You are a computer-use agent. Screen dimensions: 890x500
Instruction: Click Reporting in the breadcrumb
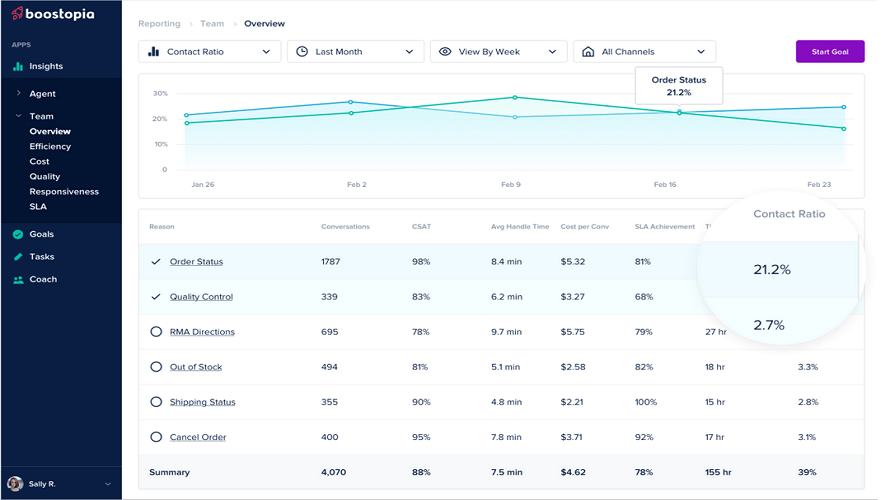pyautogui.click(x=159, y=24)
